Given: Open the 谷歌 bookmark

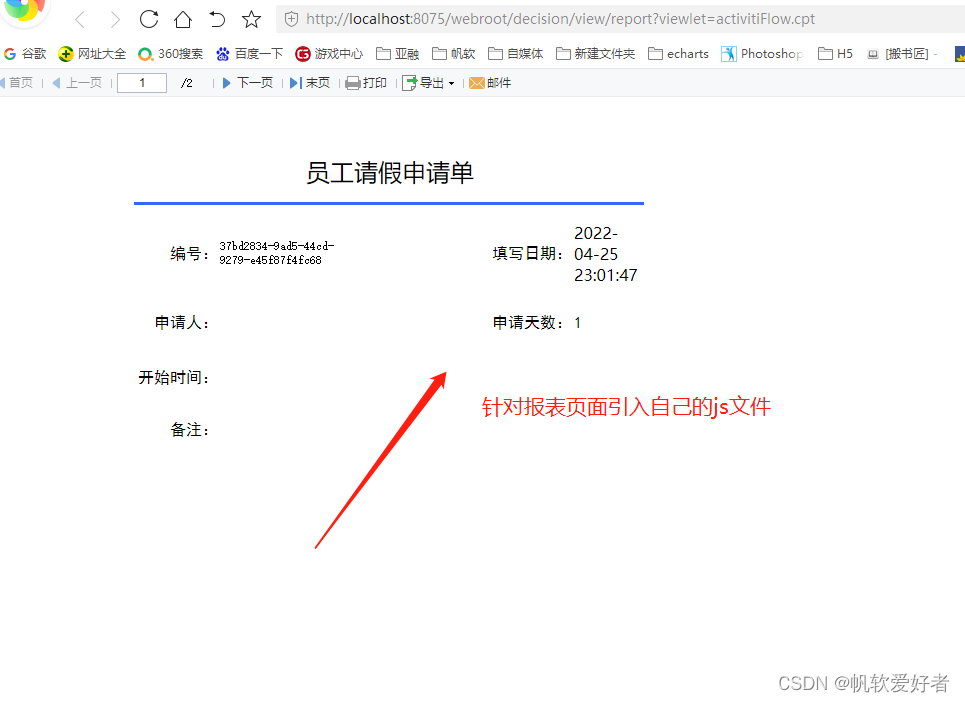Looking at the screenshot, I should coord(25,54).
